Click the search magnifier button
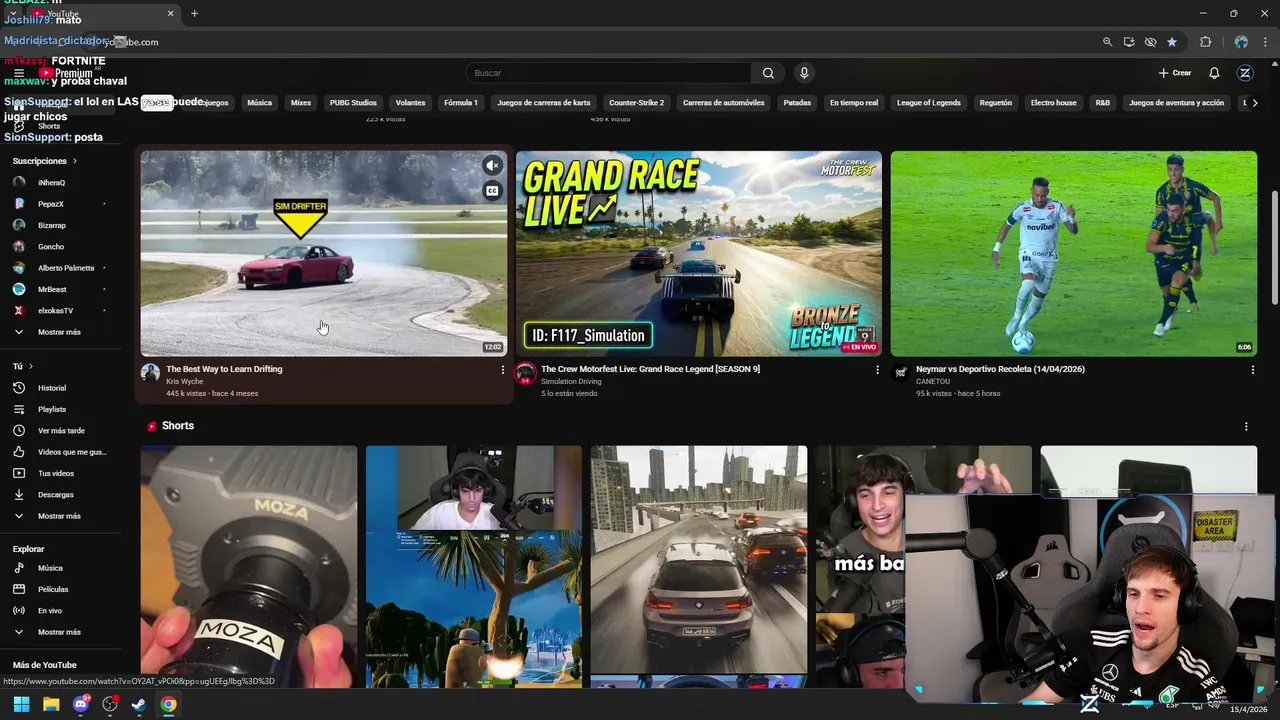 tap(768, 73)
